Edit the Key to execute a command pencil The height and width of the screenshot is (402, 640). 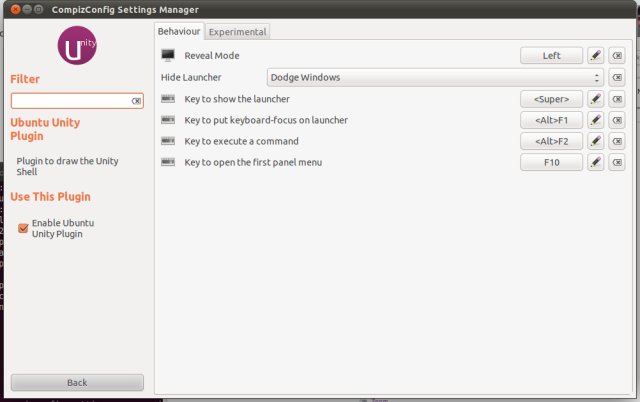click(596, 141)
